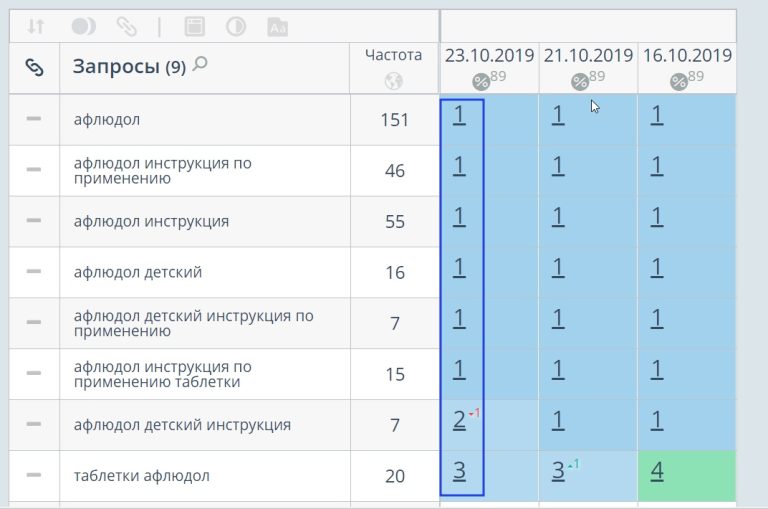This screenshot has height=509, width=768.
Task: Click the paperclip link icon in toolbar
Action: click(x=126, y=27)
